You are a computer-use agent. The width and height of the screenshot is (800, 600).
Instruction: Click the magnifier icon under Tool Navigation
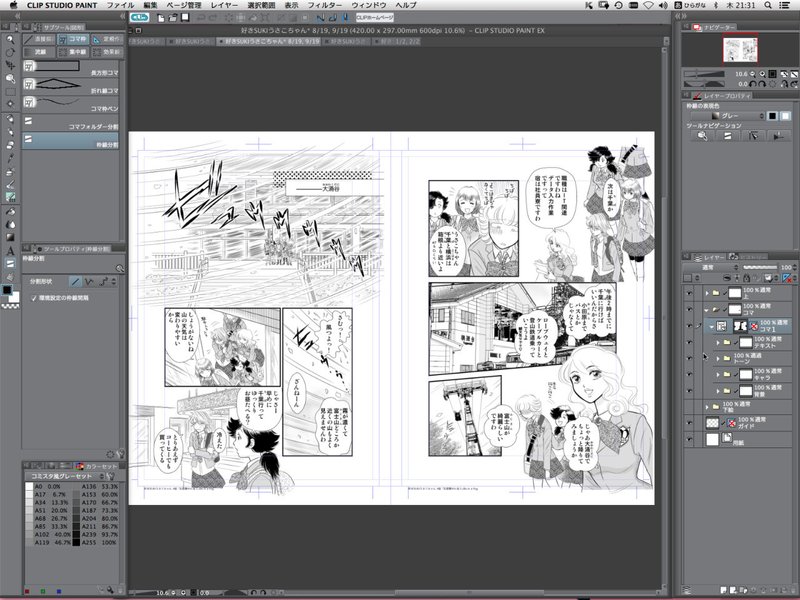tap(703, 136)
